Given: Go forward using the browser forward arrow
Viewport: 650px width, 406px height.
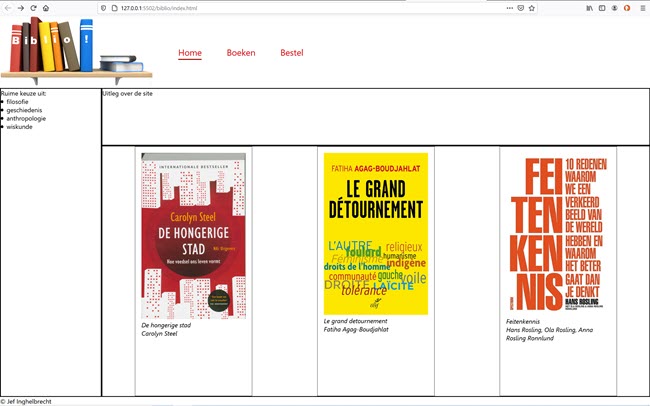Looking at the screenshot, I should pyautogui.click(x=21, y=8).
